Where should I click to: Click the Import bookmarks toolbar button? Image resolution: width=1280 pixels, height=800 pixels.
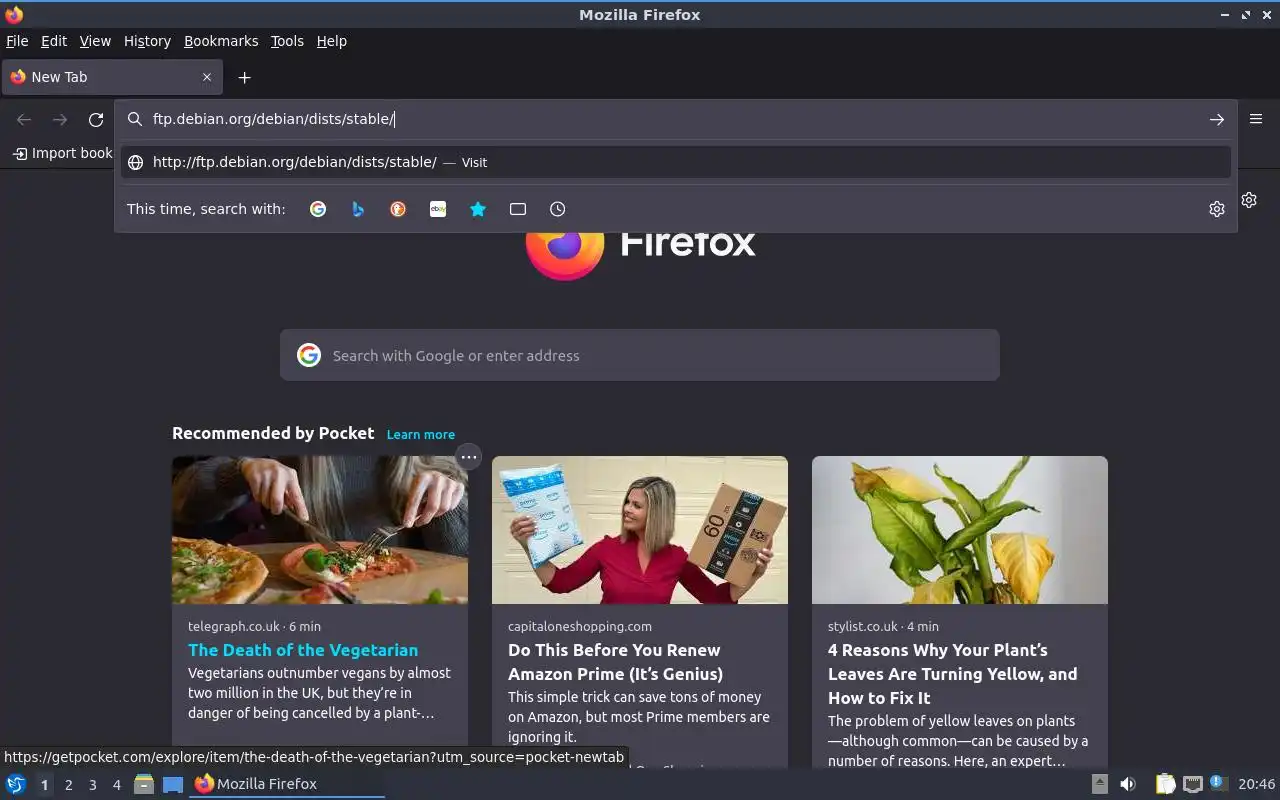(62, 153)
